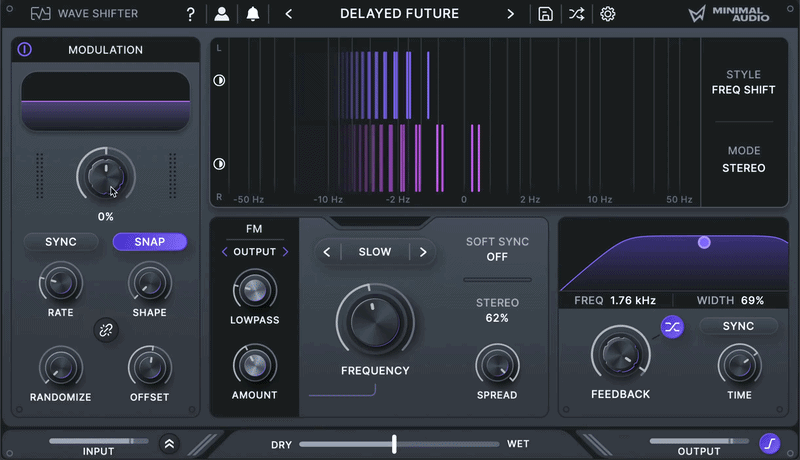Click the RANDOMIZE knob
The width and height of the screenshot is (800, 460).
[61, 367]
